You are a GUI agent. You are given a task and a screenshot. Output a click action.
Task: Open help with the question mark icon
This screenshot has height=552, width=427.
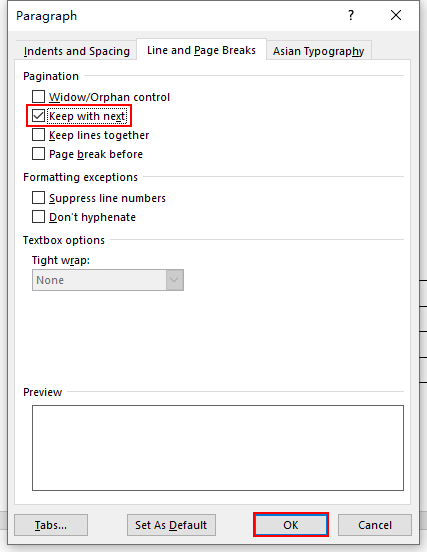coord(351,15)
